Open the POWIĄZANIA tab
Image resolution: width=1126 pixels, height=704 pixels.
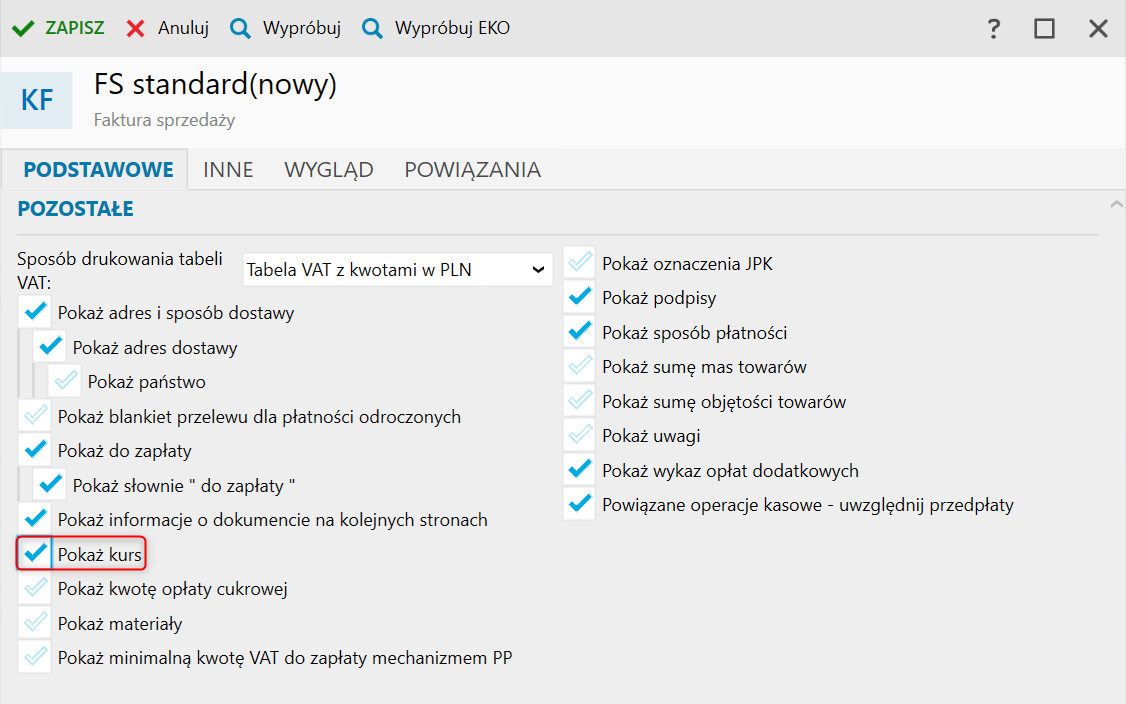point(473,170)
